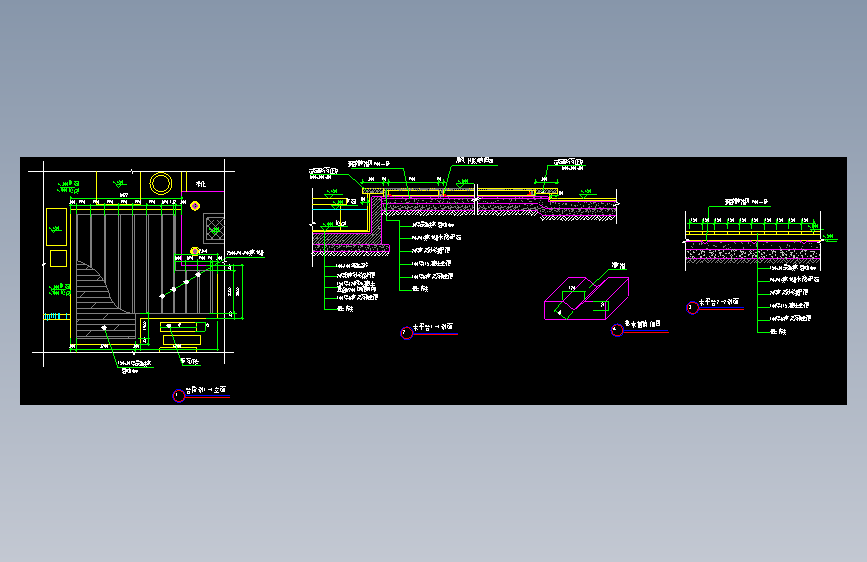Screen dimensions: 867x562
Task: Click the title circle of right-hand section
Action: tap(692, 308)
